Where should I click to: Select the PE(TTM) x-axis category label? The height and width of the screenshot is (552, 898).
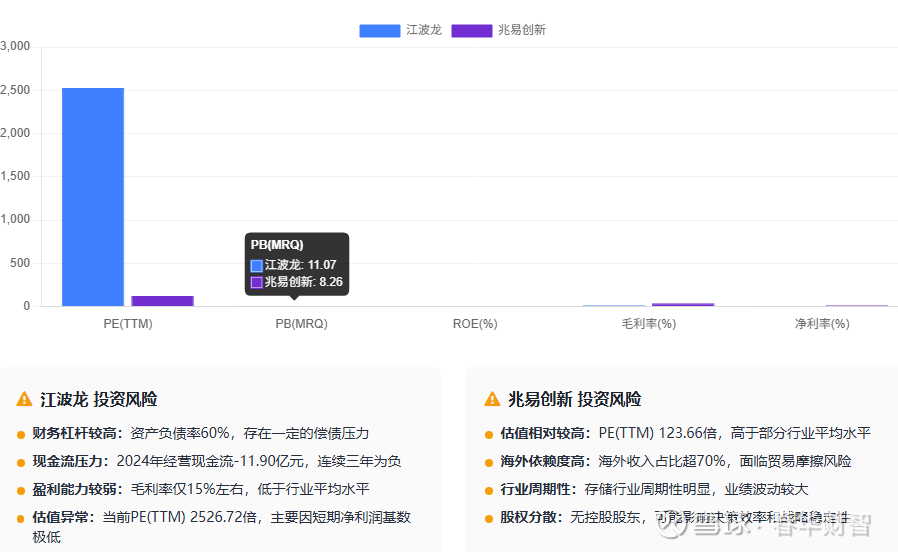pyautogui.click(x=128, y=324)
